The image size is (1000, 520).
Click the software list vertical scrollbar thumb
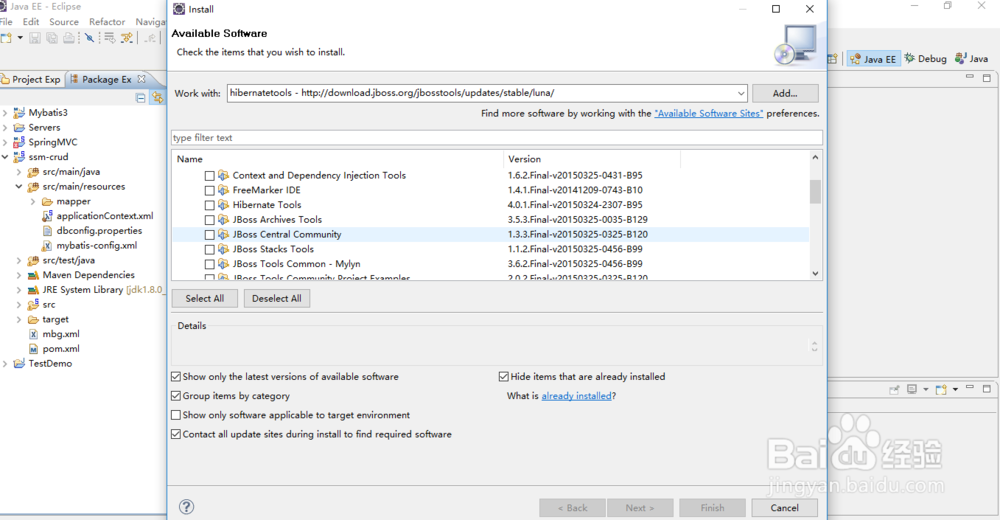click(x=815, y=191)
